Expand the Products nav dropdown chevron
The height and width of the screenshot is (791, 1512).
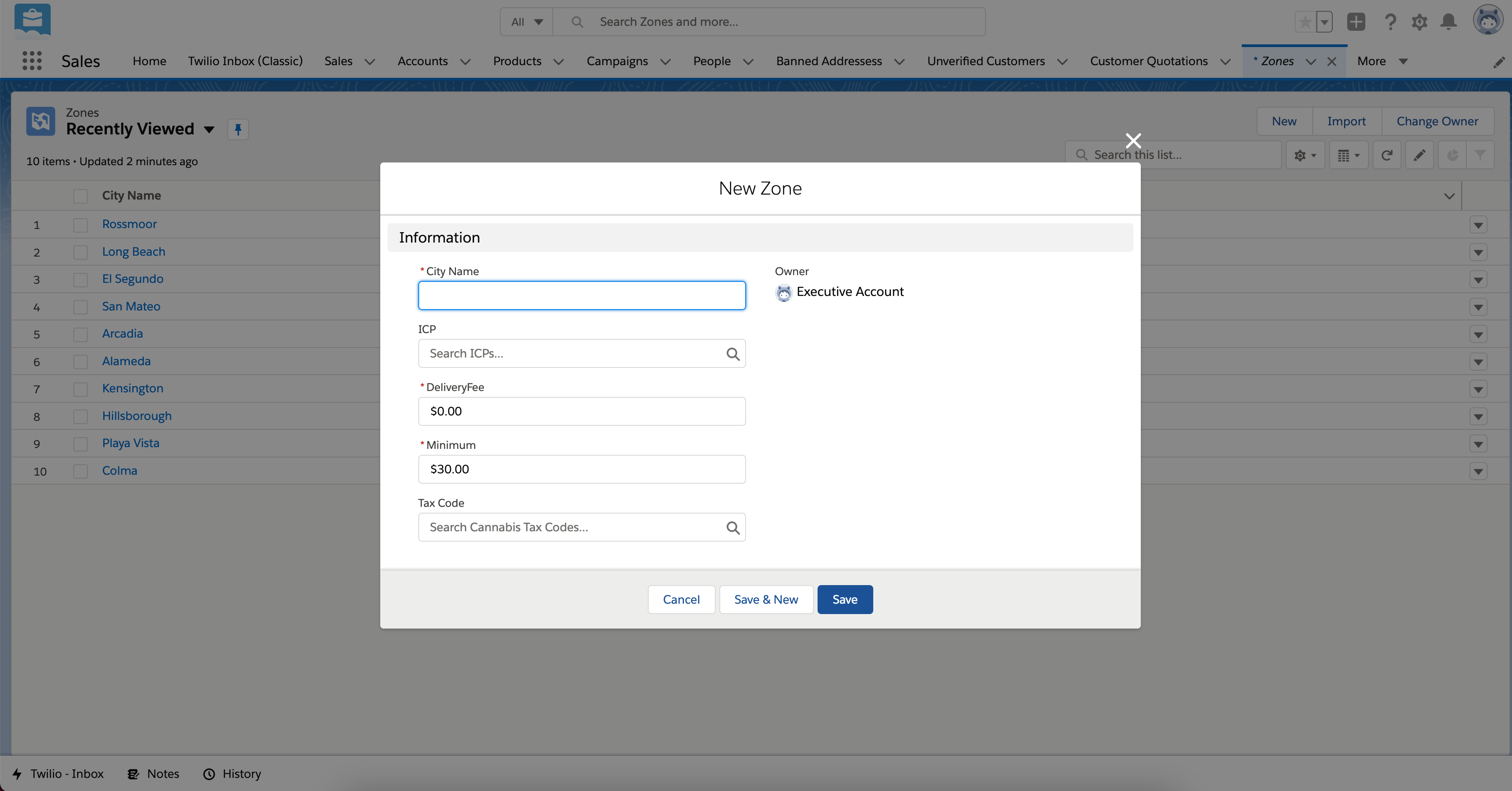coord(558,62)
